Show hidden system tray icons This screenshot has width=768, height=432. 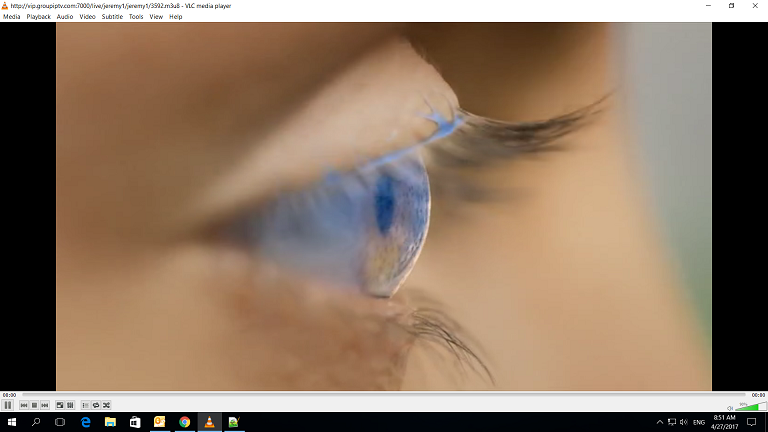click(660, 422)
